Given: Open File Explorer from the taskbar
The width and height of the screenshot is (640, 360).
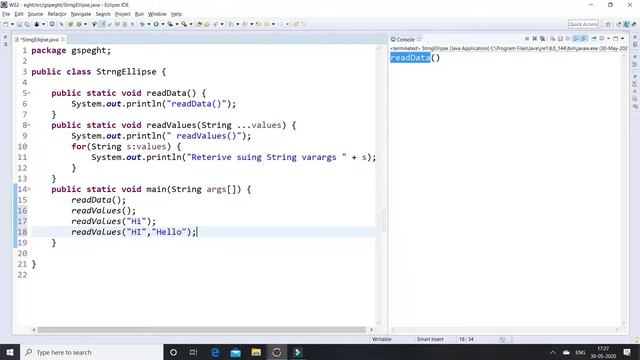Looking at the screenshot, I should (256, 352).
